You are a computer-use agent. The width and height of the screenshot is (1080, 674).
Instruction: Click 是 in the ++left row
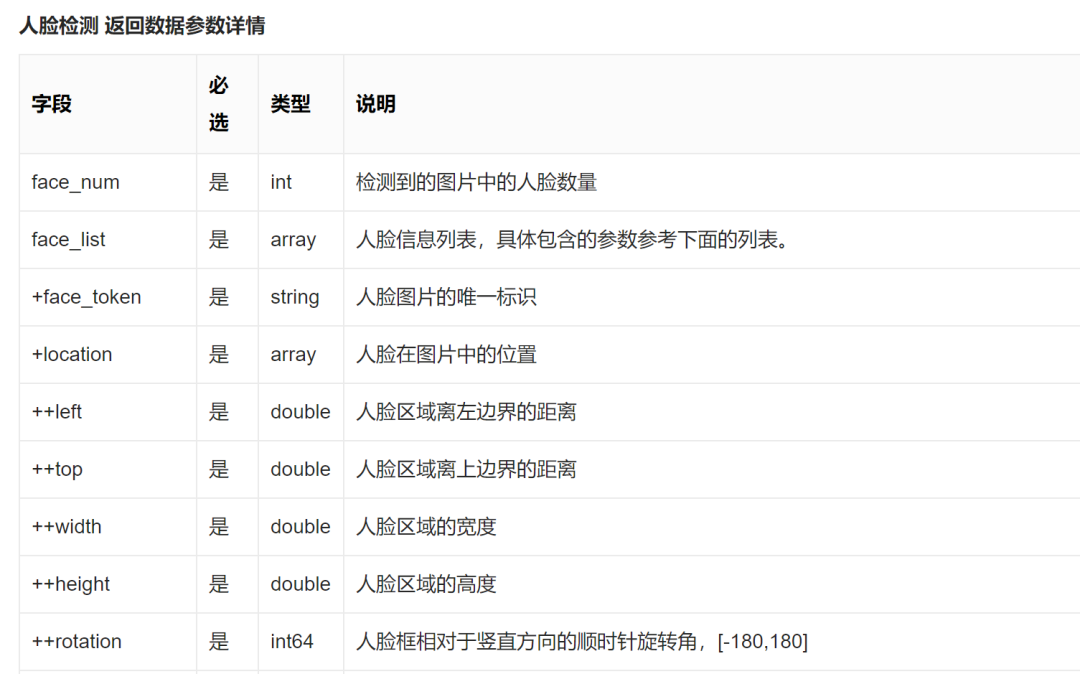218,412
